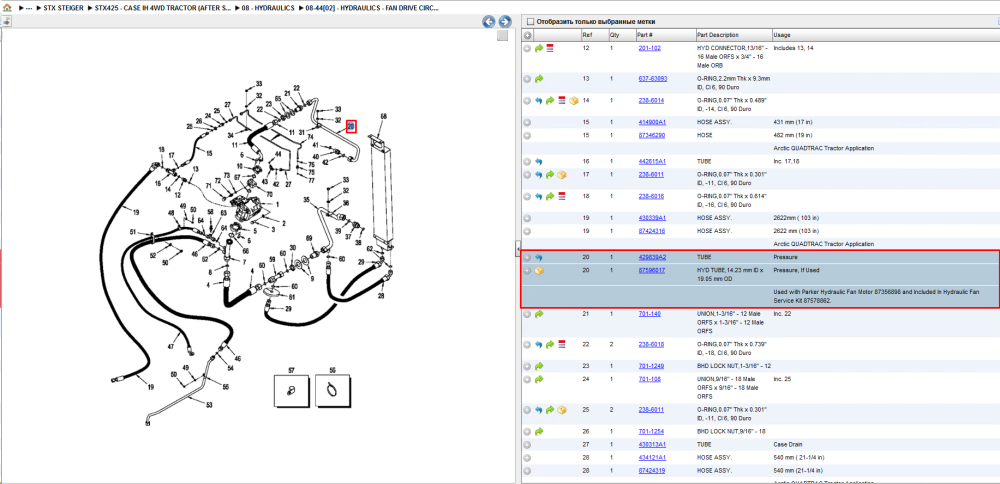Click the blue back arrow in the 429839A2 row
The height and width of the screenshot is (484, 1000).
[x=539, y=258]
